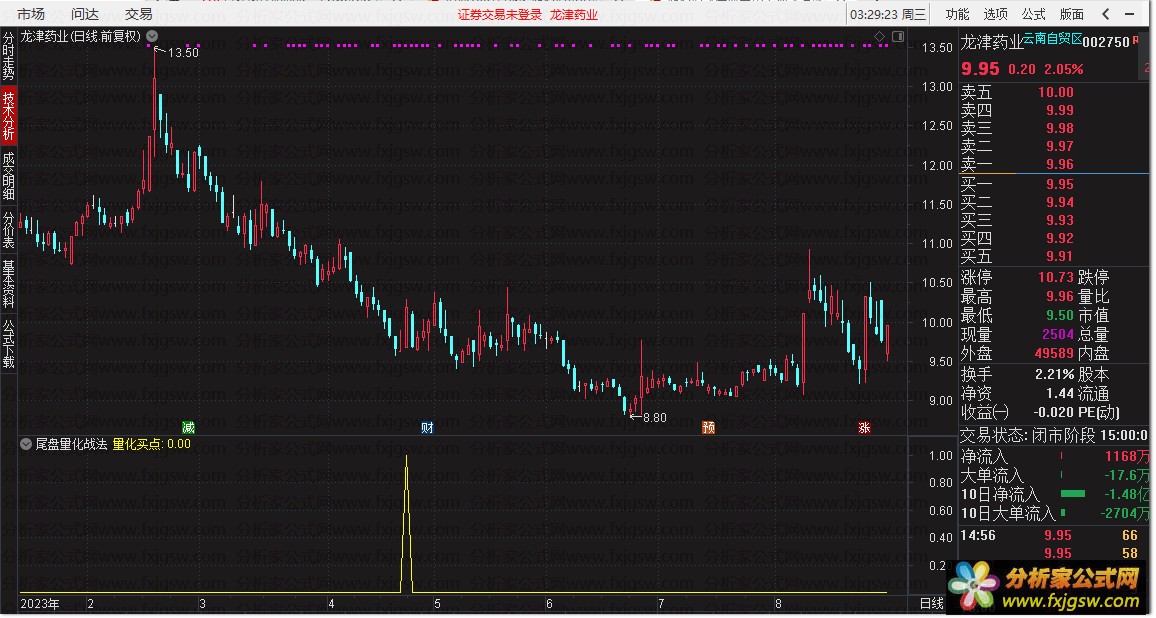This screenshot has width=1156, height=618.
Task: Click the 量化买点: 0.00 indicator label
Action: [x=151, y=444]
